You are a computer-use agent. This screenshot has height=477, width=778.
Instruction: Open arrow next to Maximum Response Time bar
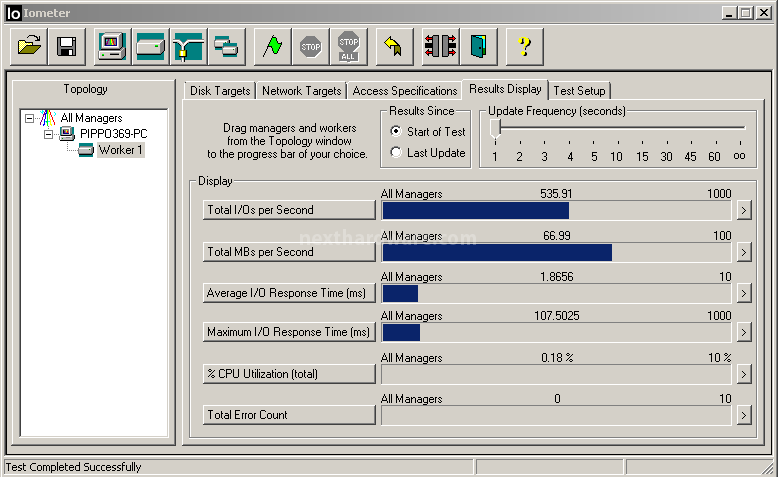click(743, 332)
